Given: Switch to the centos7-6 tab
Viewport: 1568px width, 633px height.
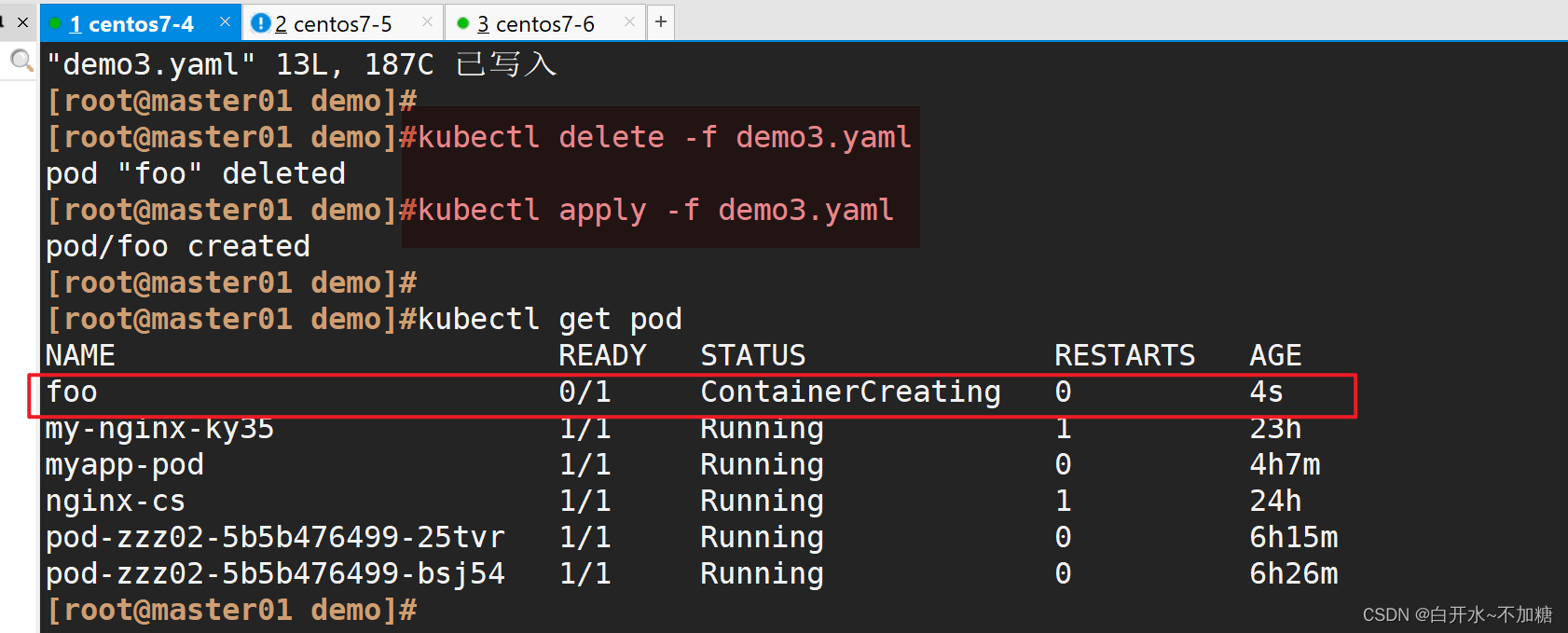Looking at the screenshot, I should [x=536, y=24].
